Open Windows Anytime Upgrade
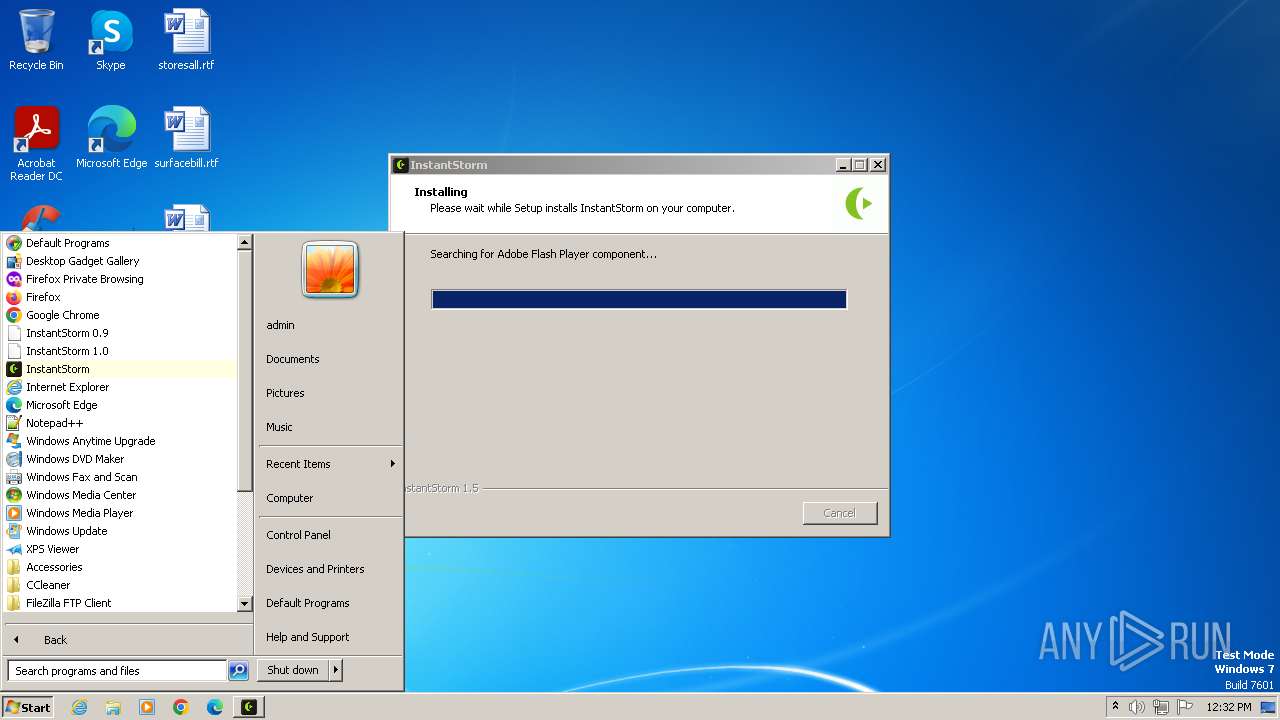 pos(120,441)
